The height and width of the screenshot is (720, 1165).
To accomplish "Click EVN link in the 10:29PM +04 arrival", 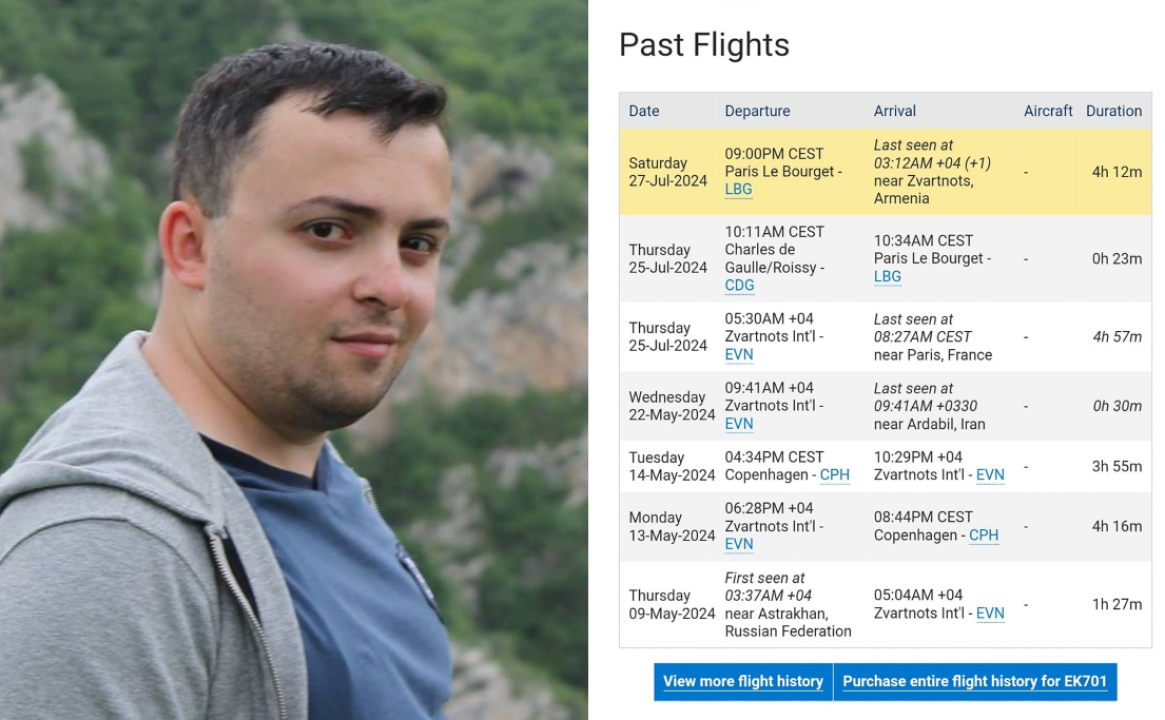I will [989, 475].
